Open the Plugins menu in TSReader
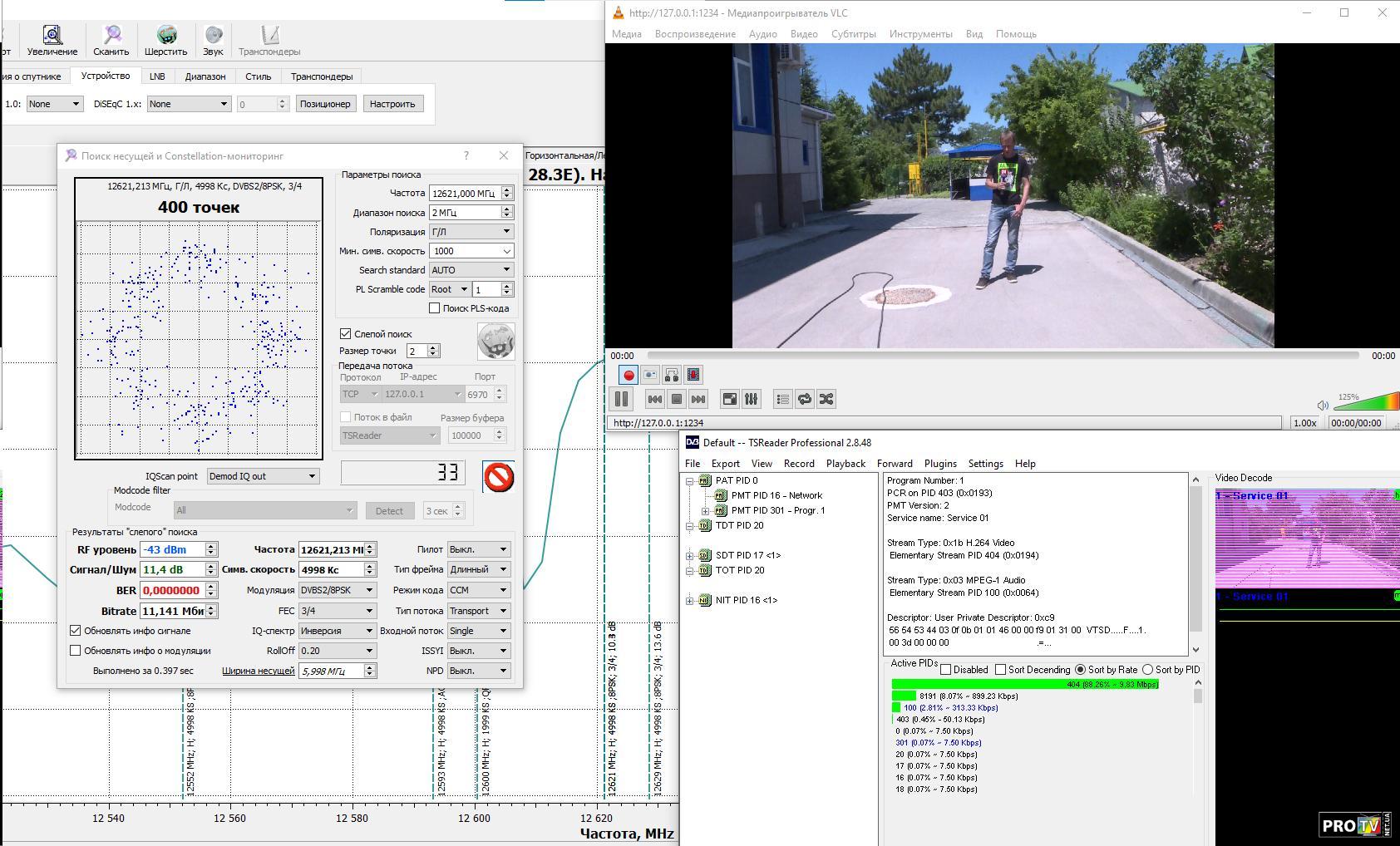 [x=940, y=464]
